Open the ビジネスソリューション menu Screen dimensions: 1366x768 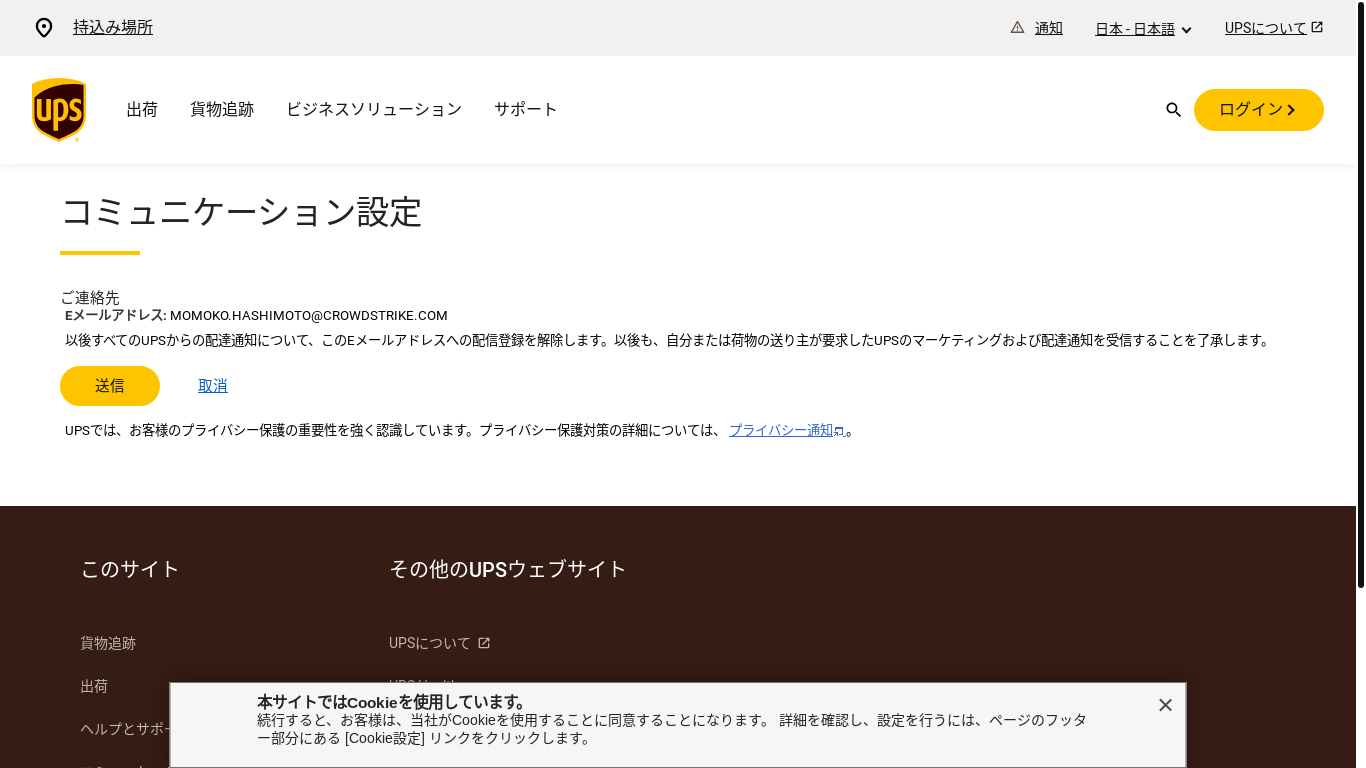click(x=374, y=110)
